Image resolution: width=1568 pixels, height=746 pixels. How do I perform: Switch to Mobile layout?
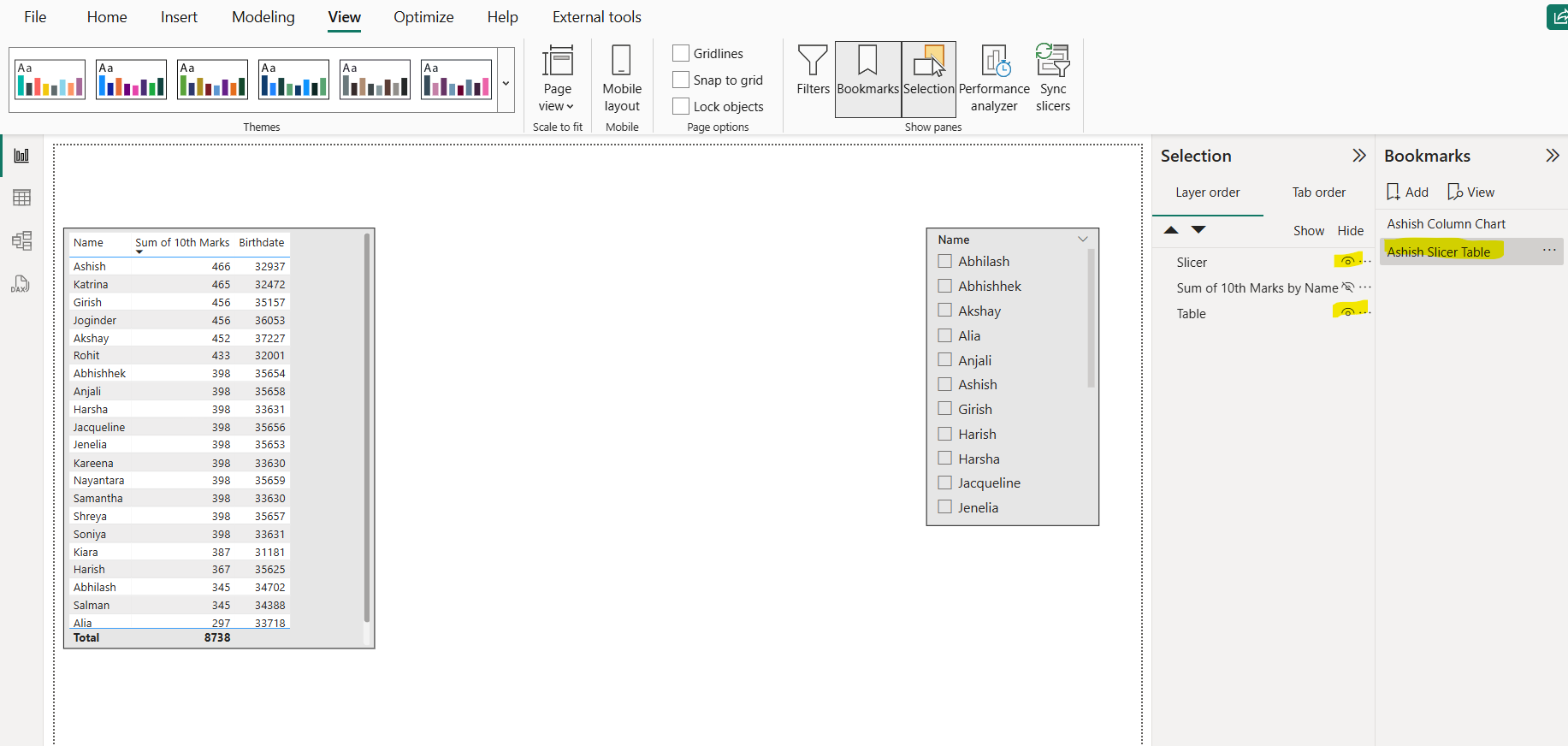pyautogui.click(x=622, y=79)
